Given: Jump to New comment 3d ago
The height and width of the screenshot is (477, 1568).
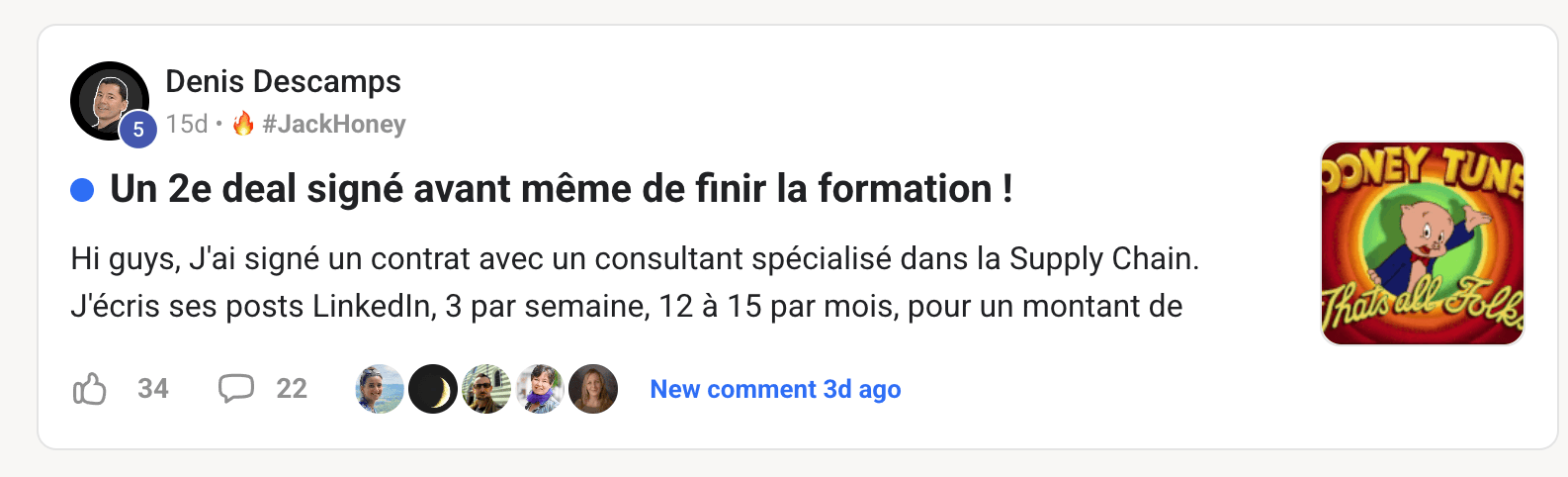Looking at the screenshot, I should point(775,389).
